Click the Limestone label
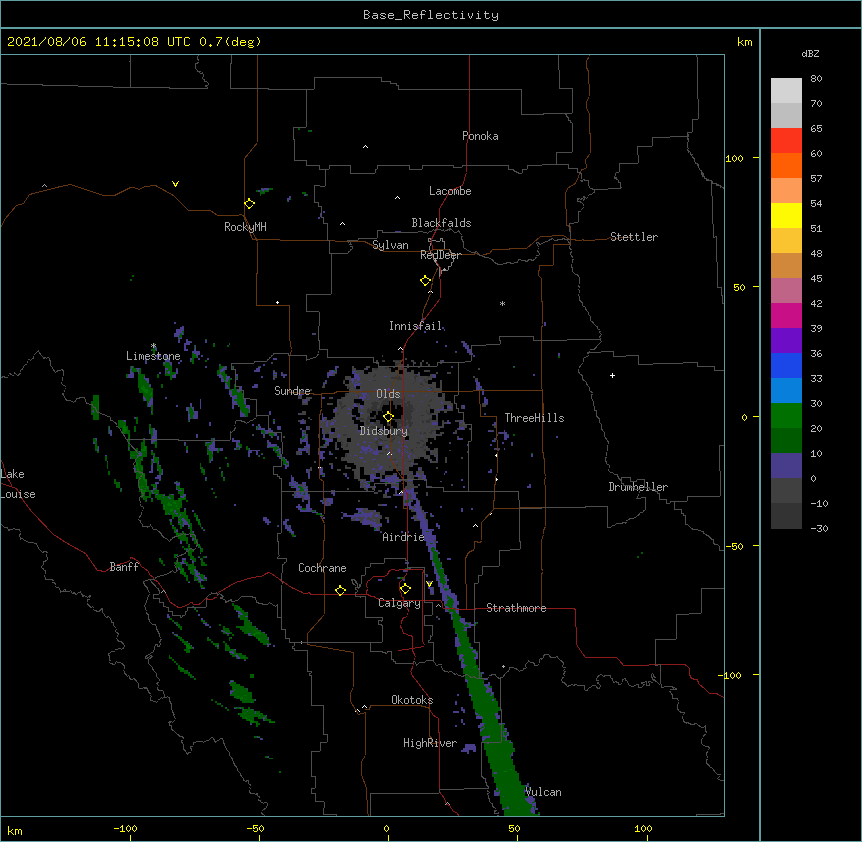 click(x=153, y=356)
